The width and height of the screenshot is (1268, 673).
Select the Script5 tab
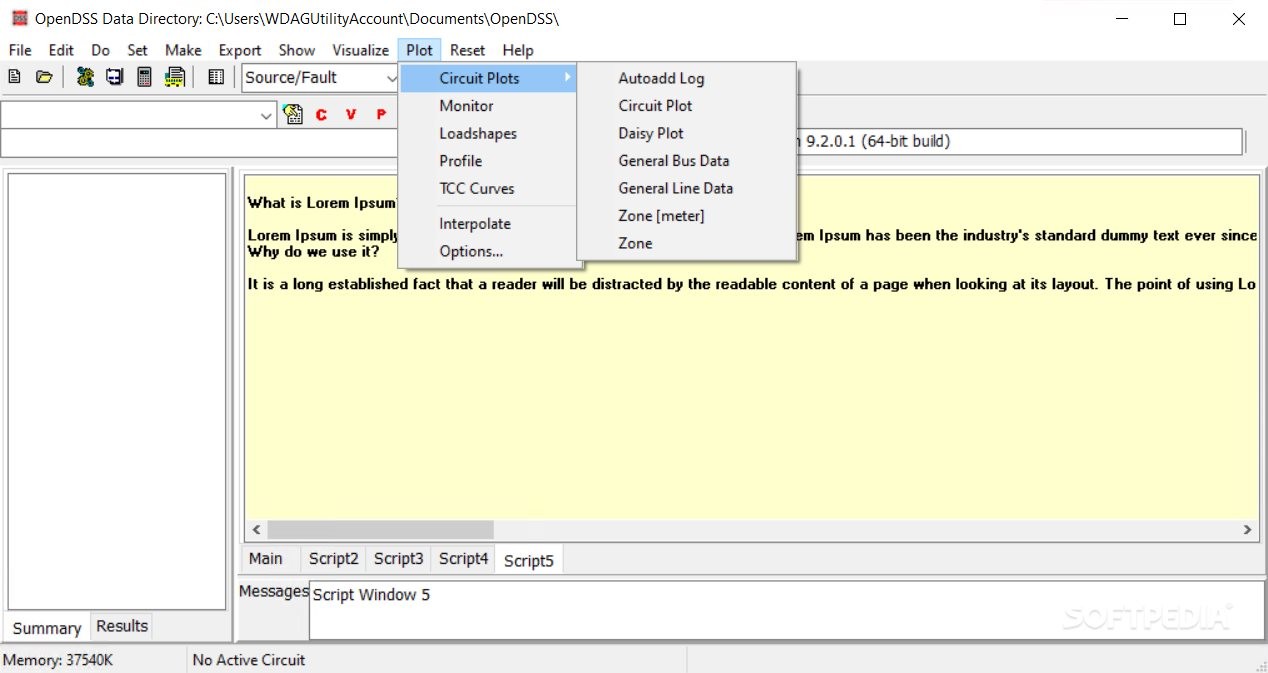pyautogui.click(x=529, y=560)
